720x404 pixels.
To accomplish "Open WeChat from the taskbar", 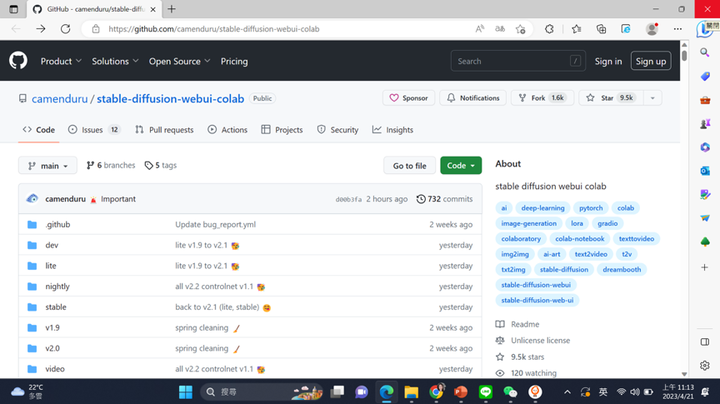I will point(510,392).
